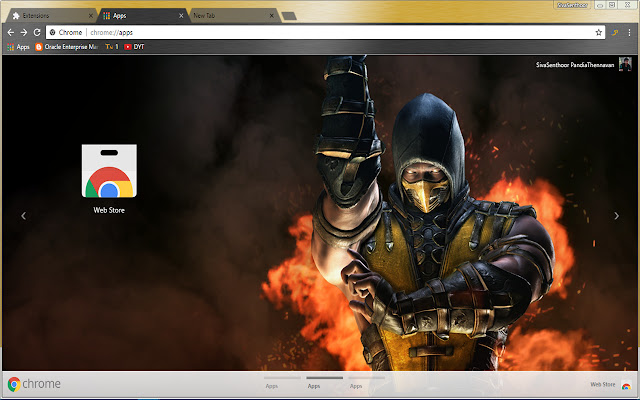
Task: Select the Apps browser tab
Action: tap(142, 16)
